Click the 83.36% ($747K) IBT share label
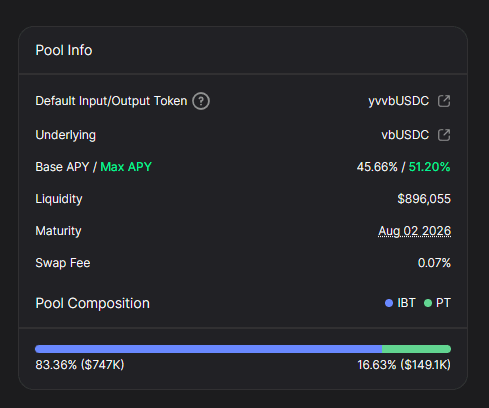The width and height of the screenshot is (489, 408). click(80, 365)
